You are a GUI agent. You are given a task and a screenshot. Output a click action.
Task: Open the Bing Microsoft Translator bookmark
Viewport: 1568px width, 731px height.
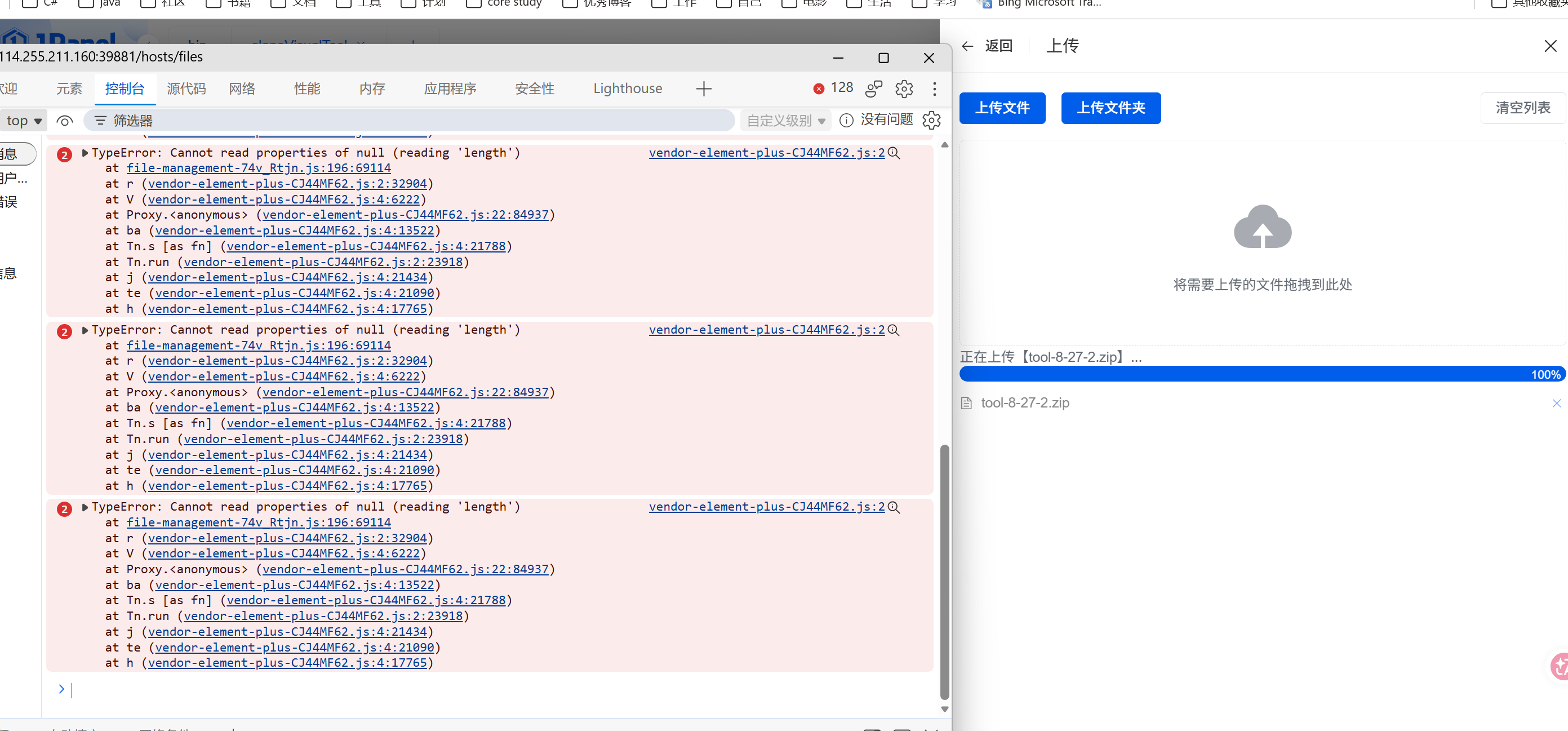pos(1039,3)
